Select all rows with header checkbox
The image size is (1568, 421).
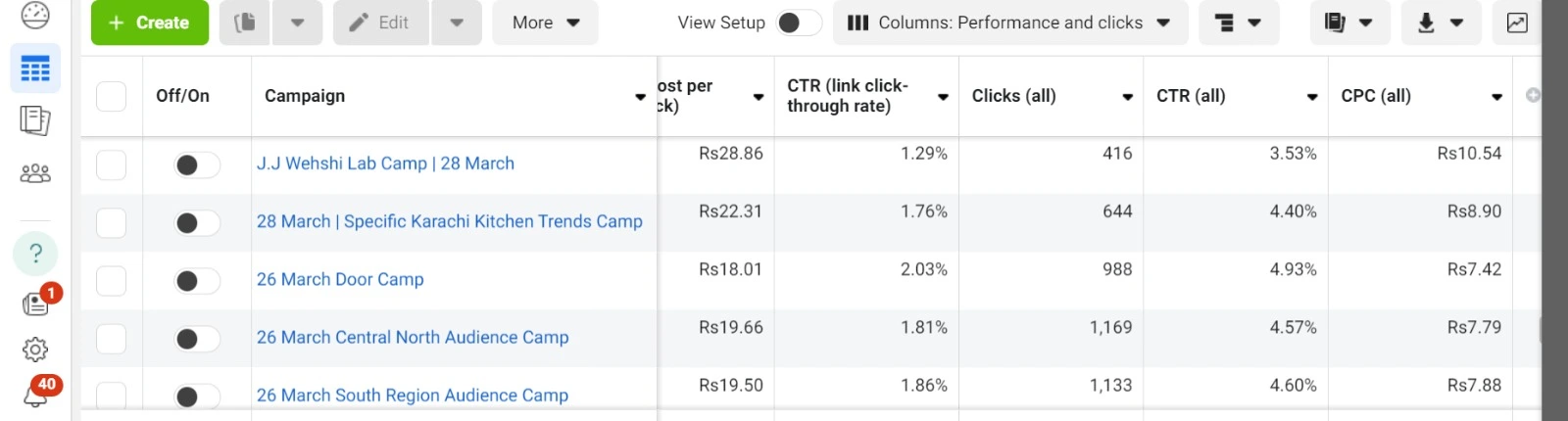click(111, 96)
